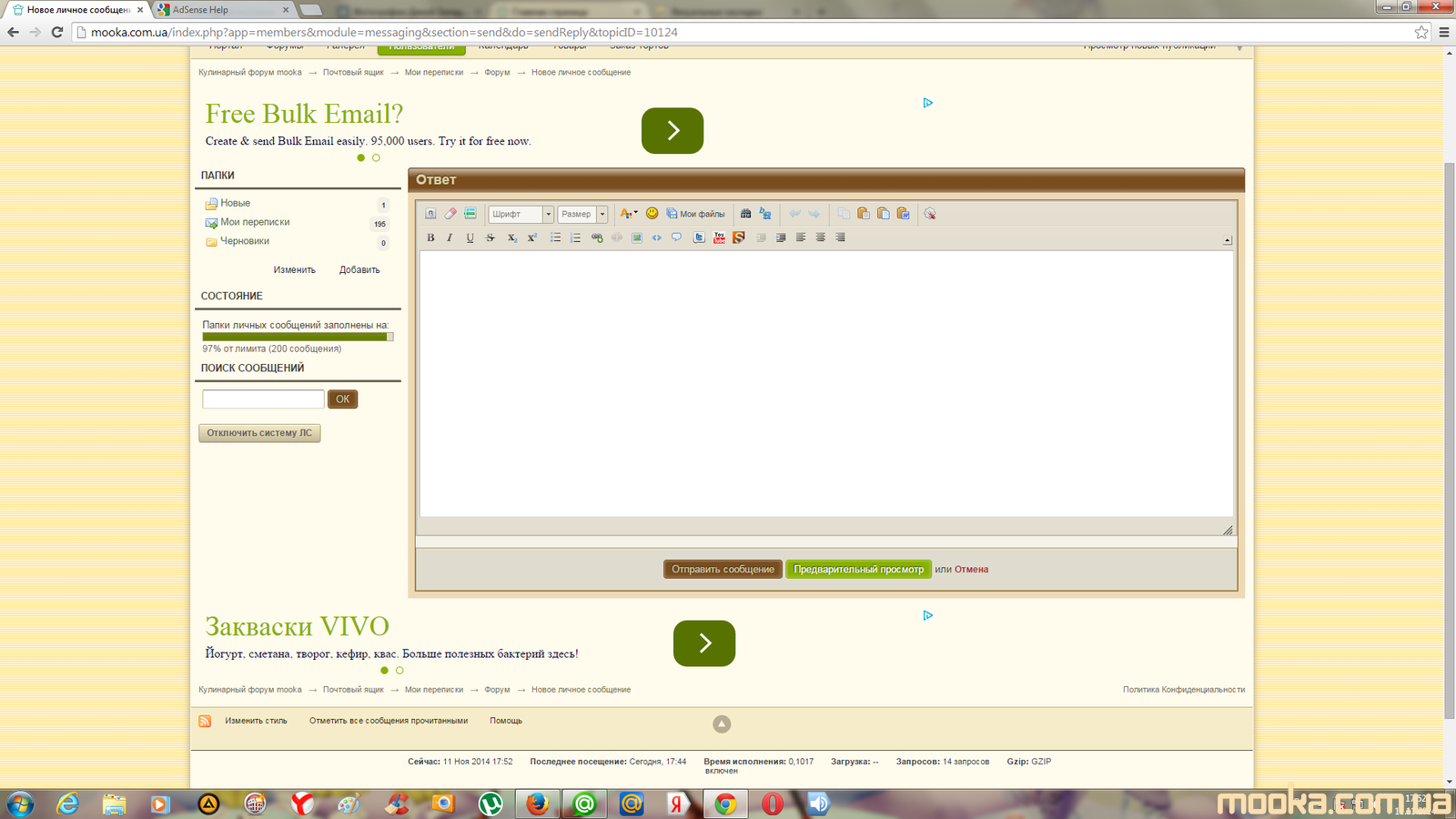Open the Шрифт font dropdown
Image resolution: width=1456 pixels, height=819 pixels.
tap(521, 214)
